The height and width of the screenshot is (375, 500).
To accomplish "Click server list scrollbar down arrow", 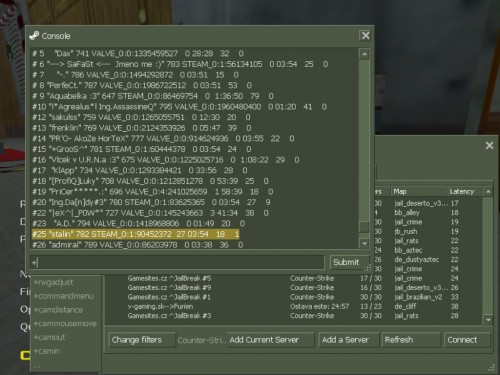I will pyautogui.click(x=488, y=320).
